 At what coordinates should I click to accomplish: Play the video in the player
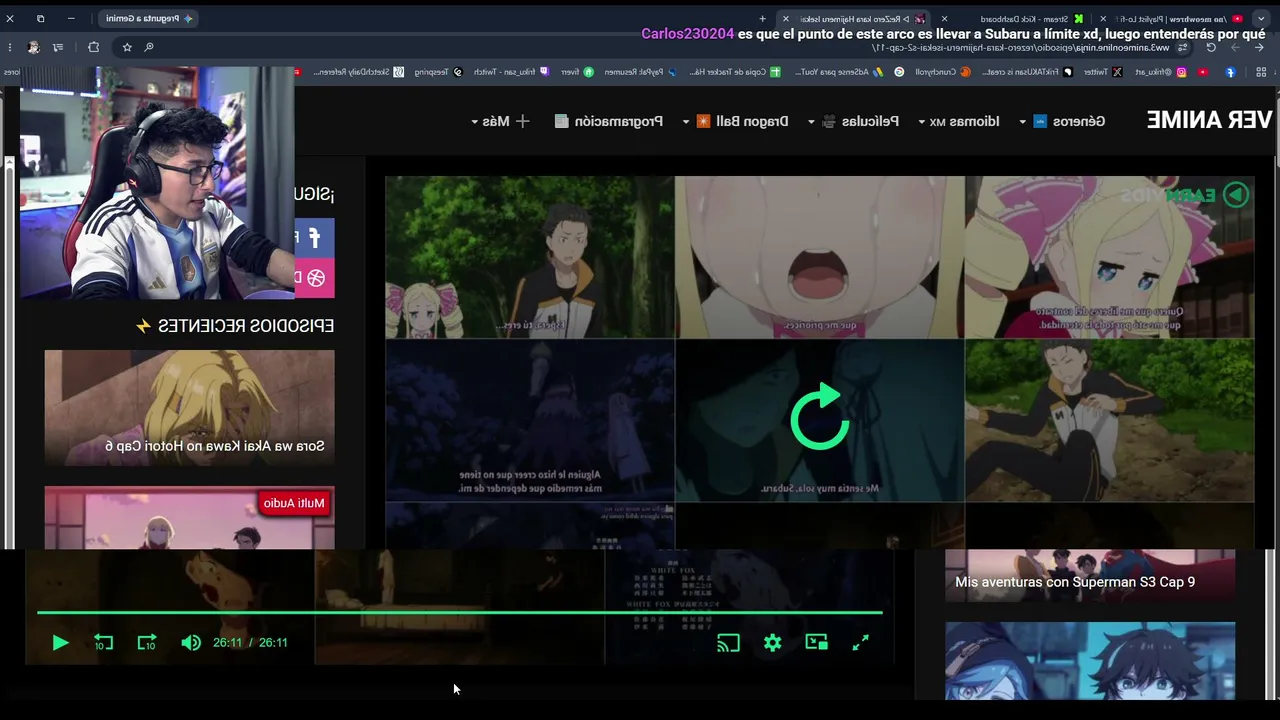60,643
